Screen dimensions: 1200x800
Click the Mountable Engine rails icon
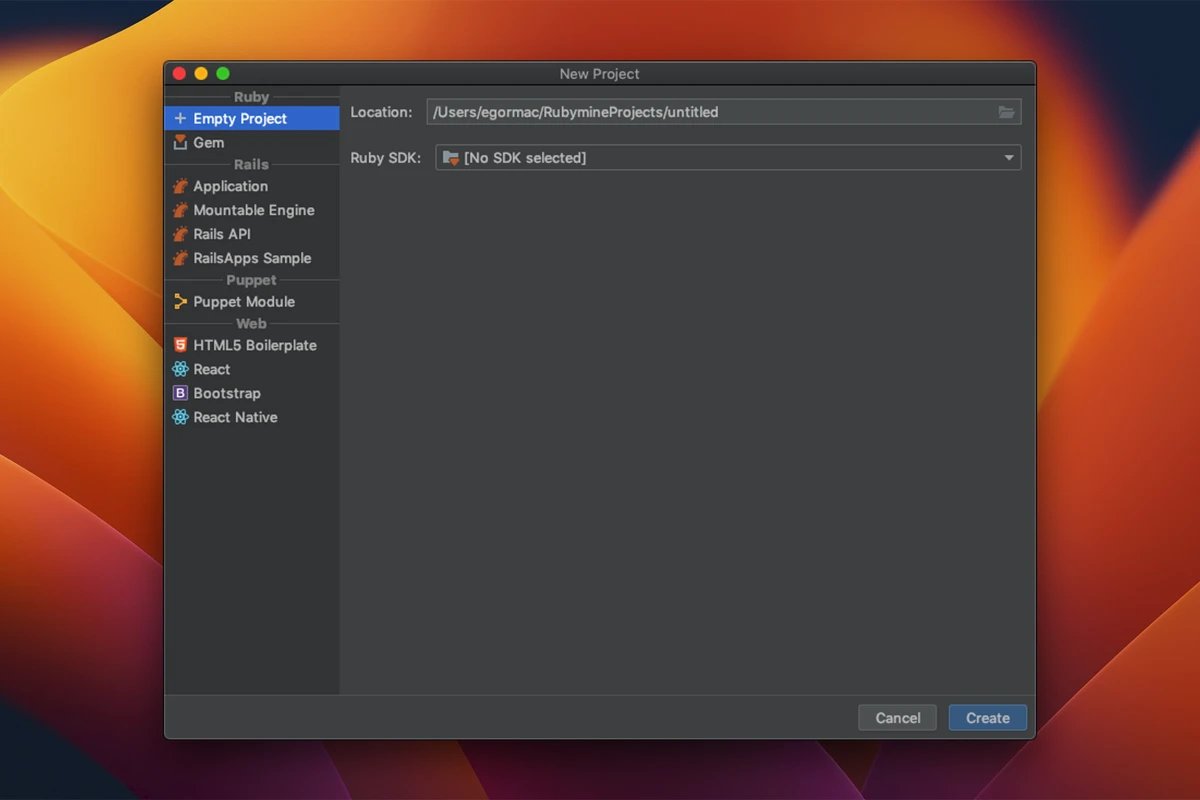click(x=180, y=211)
